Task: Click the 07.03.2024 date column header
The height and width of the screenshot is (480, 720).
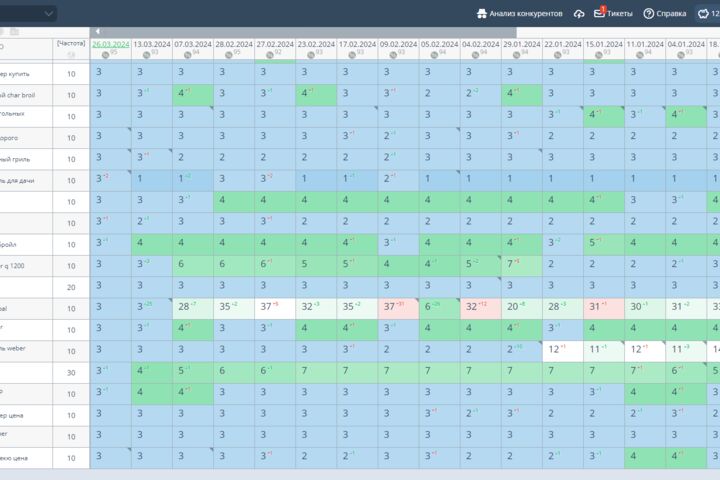Action: pyautogui.click(x=193, y=44)
